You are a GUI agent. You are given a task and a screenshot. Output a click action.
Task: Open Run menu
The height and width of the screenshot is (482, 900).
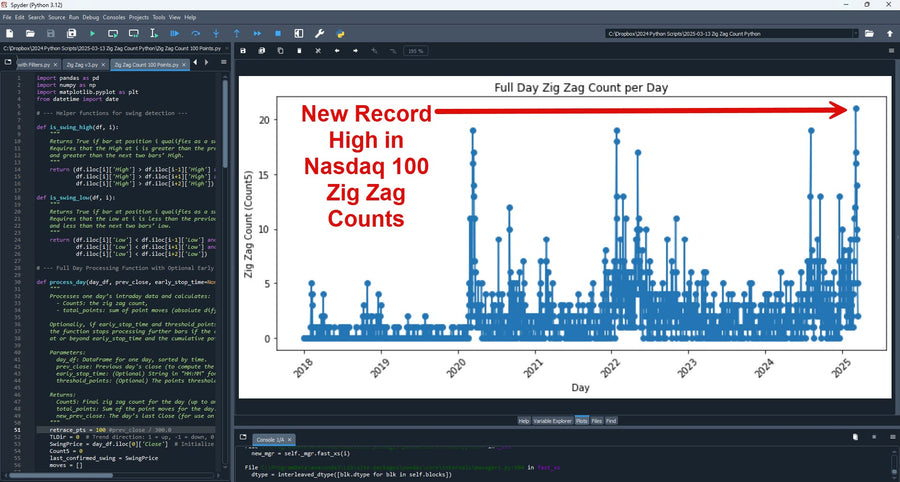pos(74,17)
